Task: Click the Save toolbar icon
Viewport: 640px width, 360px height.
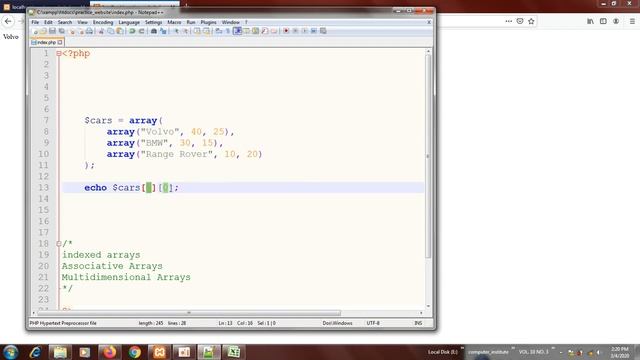Action: pos(52,31)
